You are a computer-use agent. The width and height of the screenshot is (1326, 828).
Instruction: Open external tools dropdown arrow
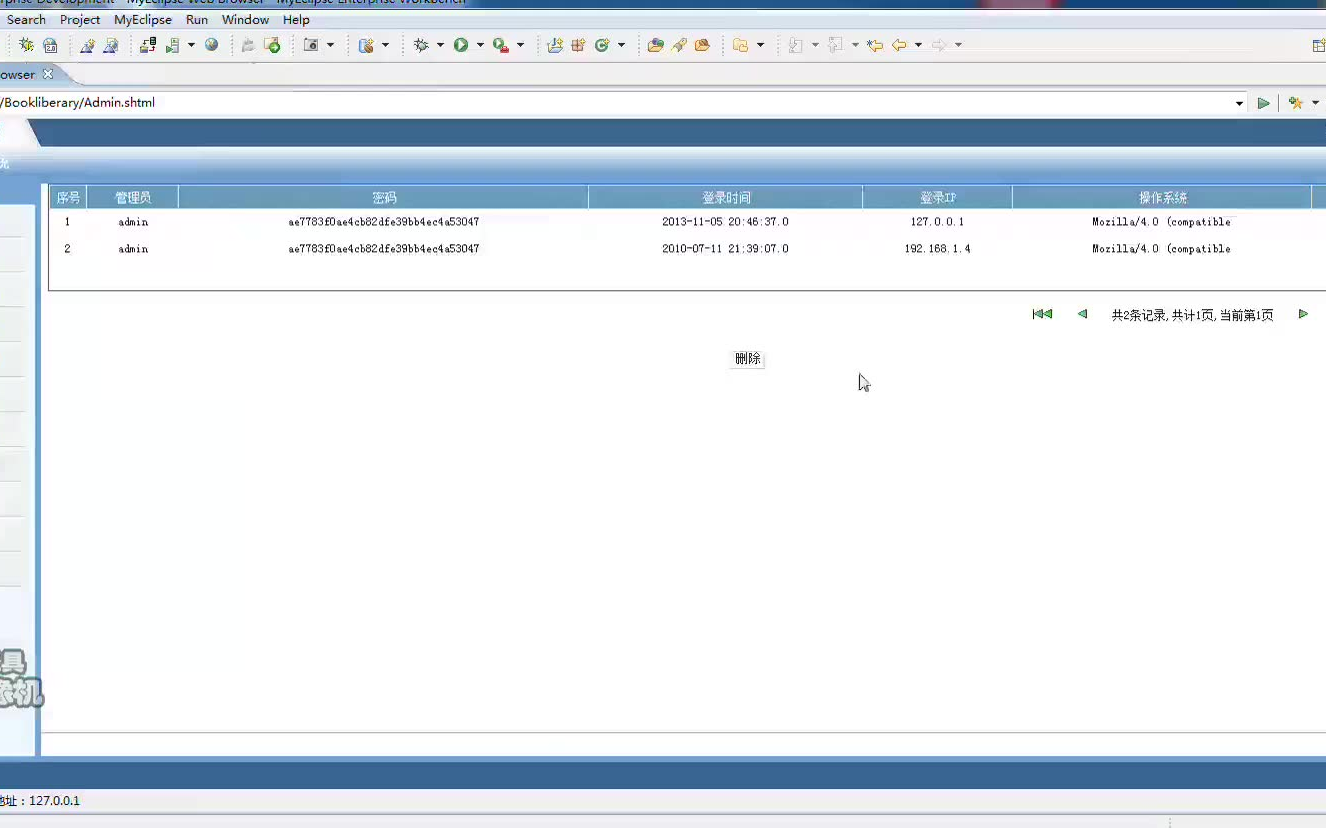[x=520, y=45]
